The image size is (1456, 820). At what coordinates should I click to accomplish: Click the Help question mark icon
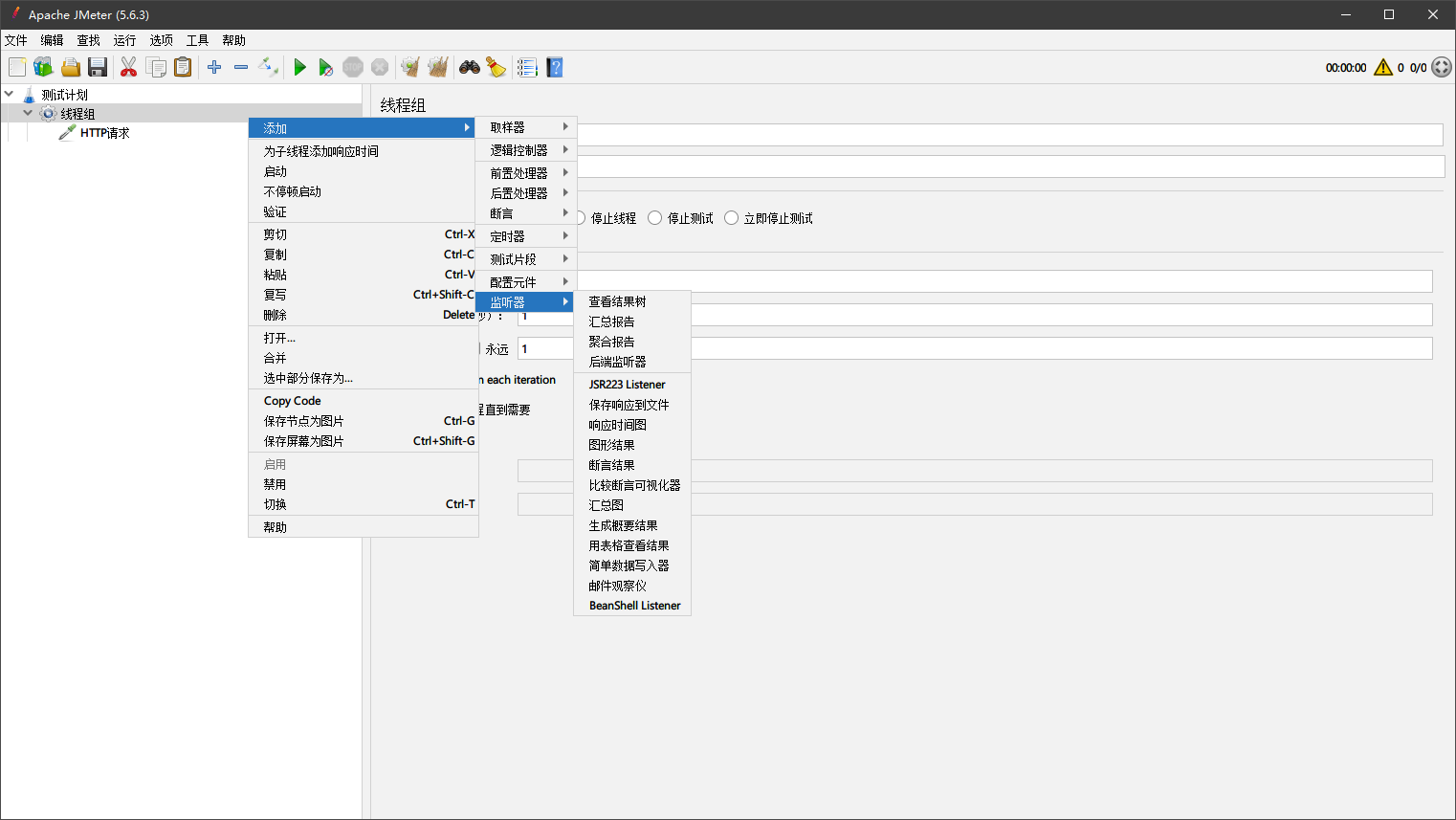(x=555, y=67)
